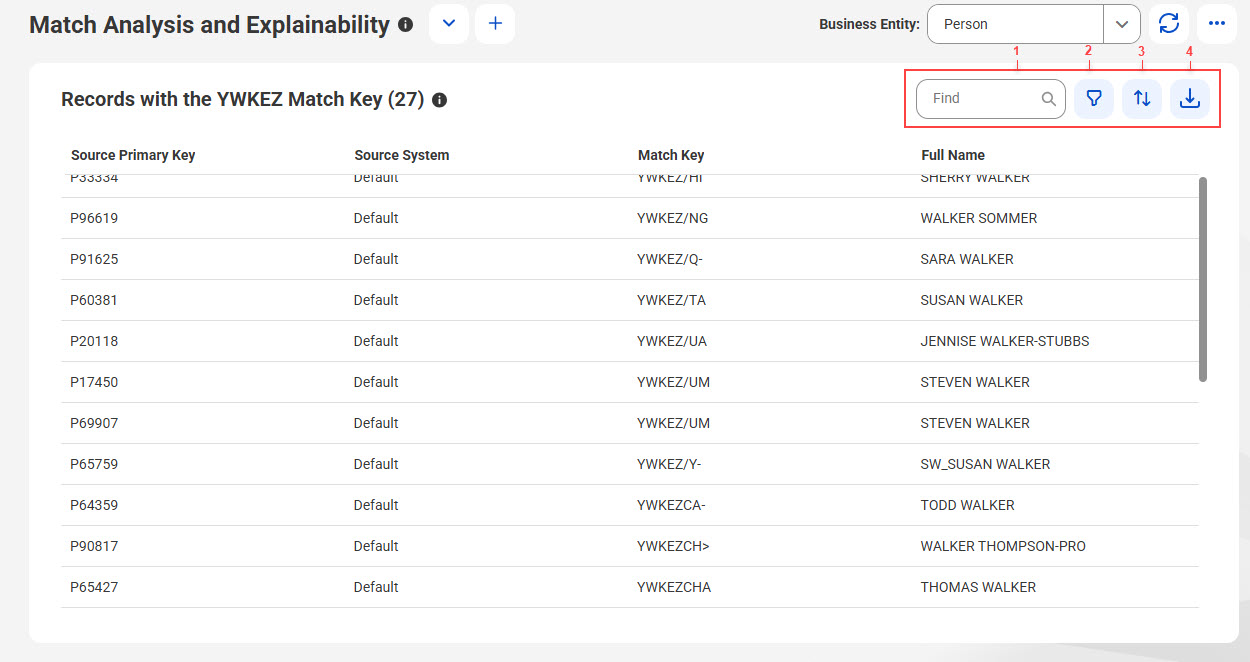Click Default source system in P64359 row

376,505
